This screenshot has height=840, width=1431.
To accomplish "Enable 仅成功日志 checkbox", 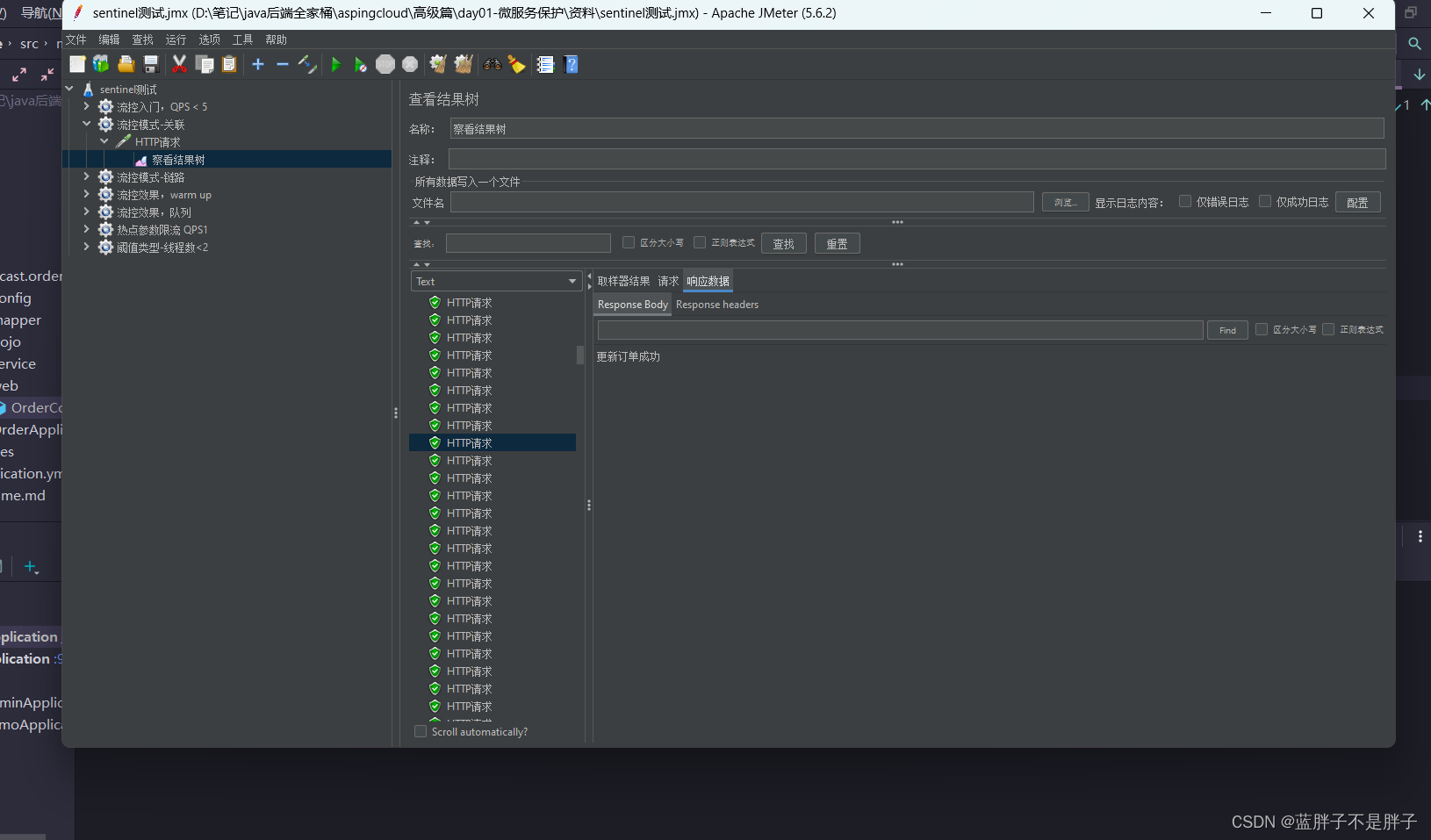I will [1265, 201].
